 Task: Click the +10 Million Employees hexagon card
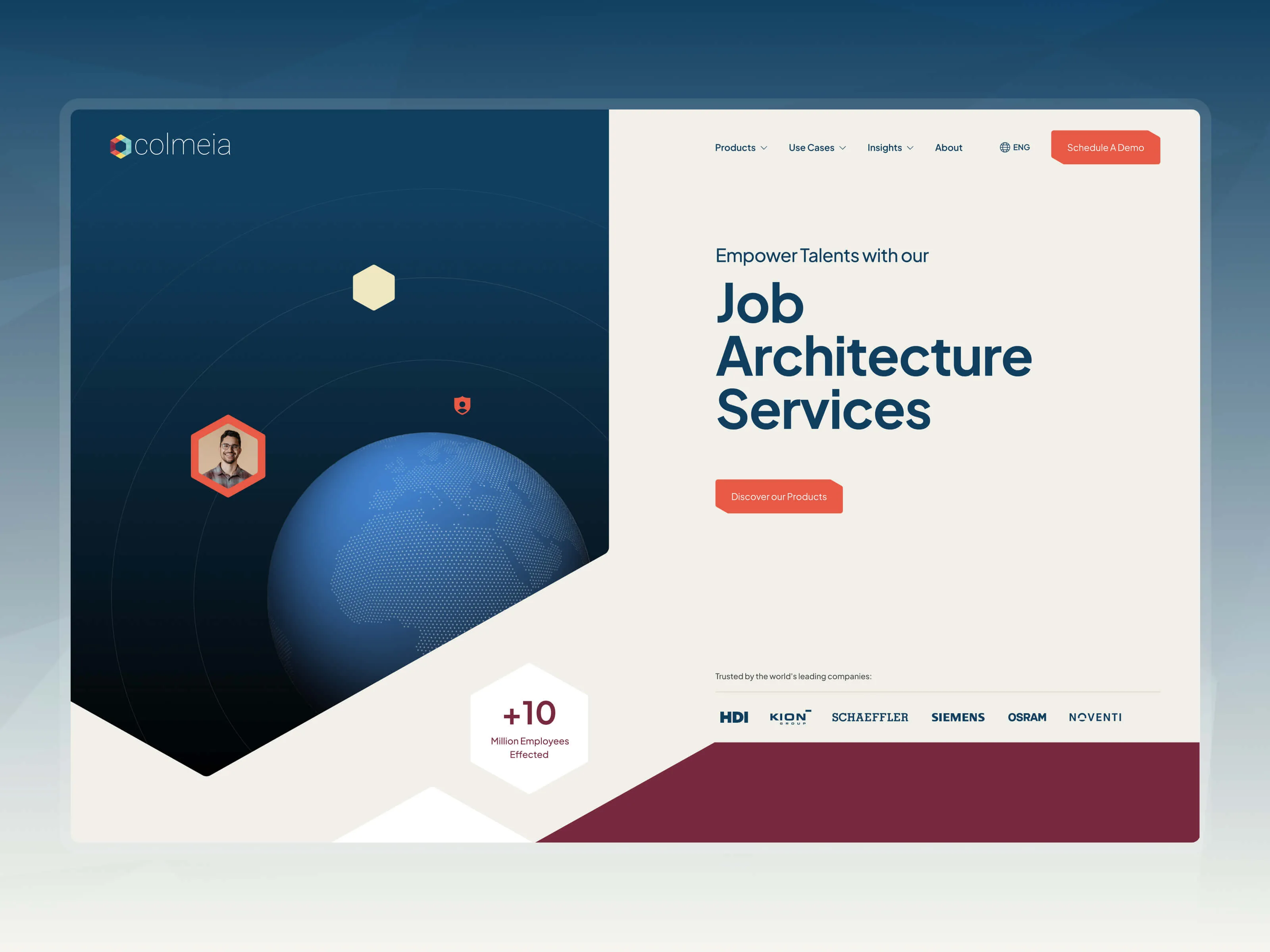(529, 729)
